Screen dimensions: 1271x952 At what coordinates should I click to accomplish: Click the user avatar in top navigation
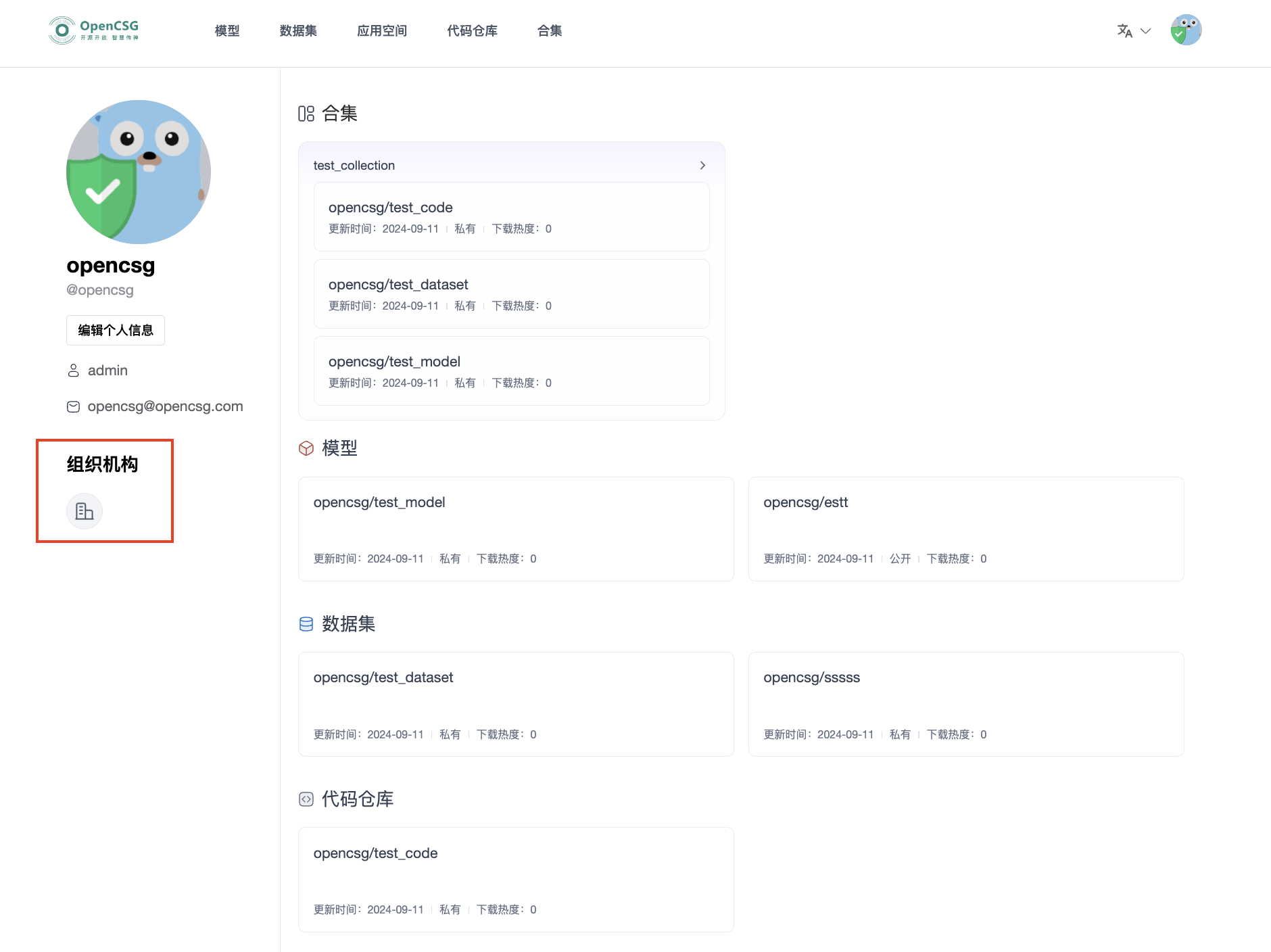point(1186,30)
